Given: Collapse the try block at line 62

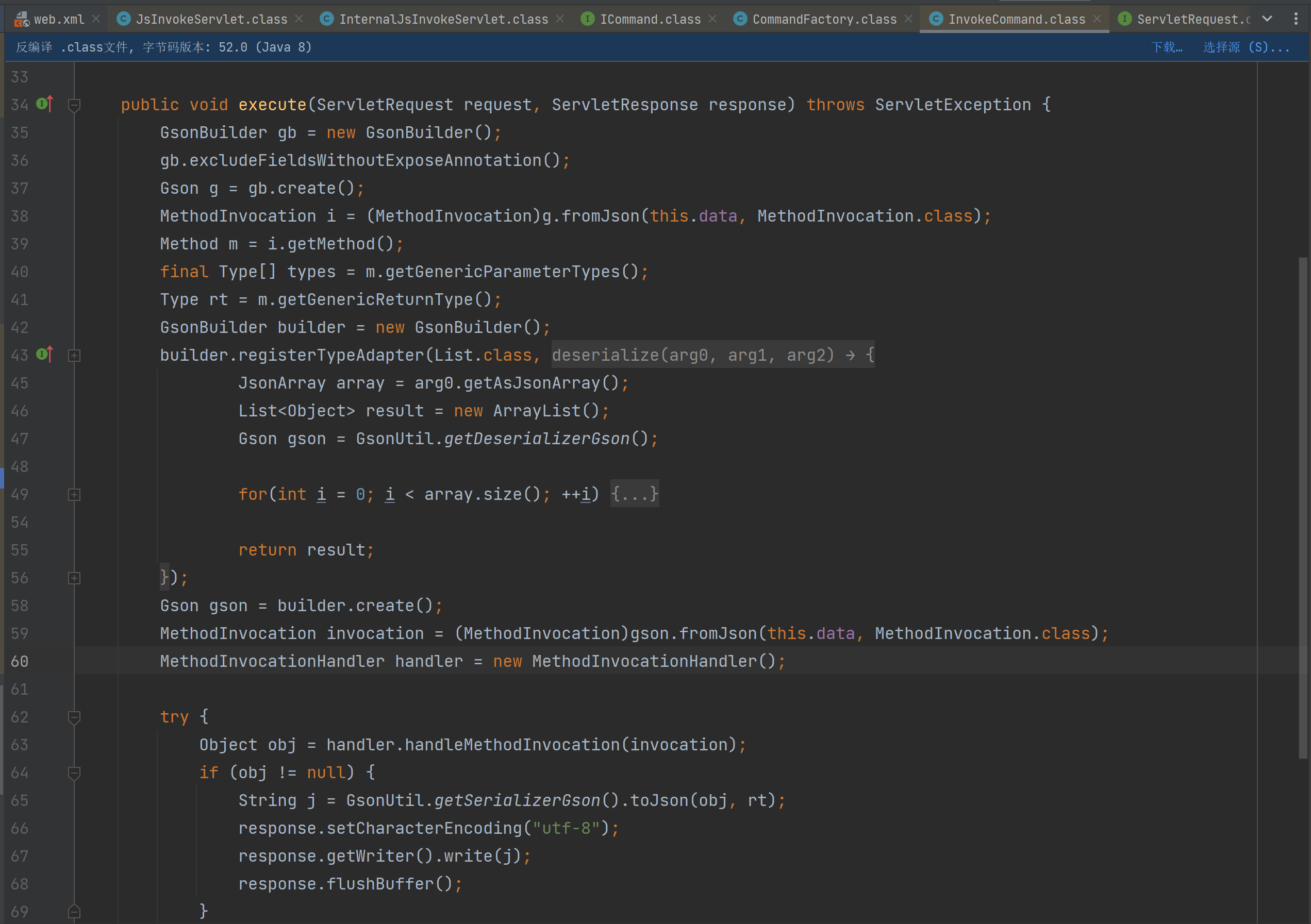Looking at the screenshot, I should 74,717.
